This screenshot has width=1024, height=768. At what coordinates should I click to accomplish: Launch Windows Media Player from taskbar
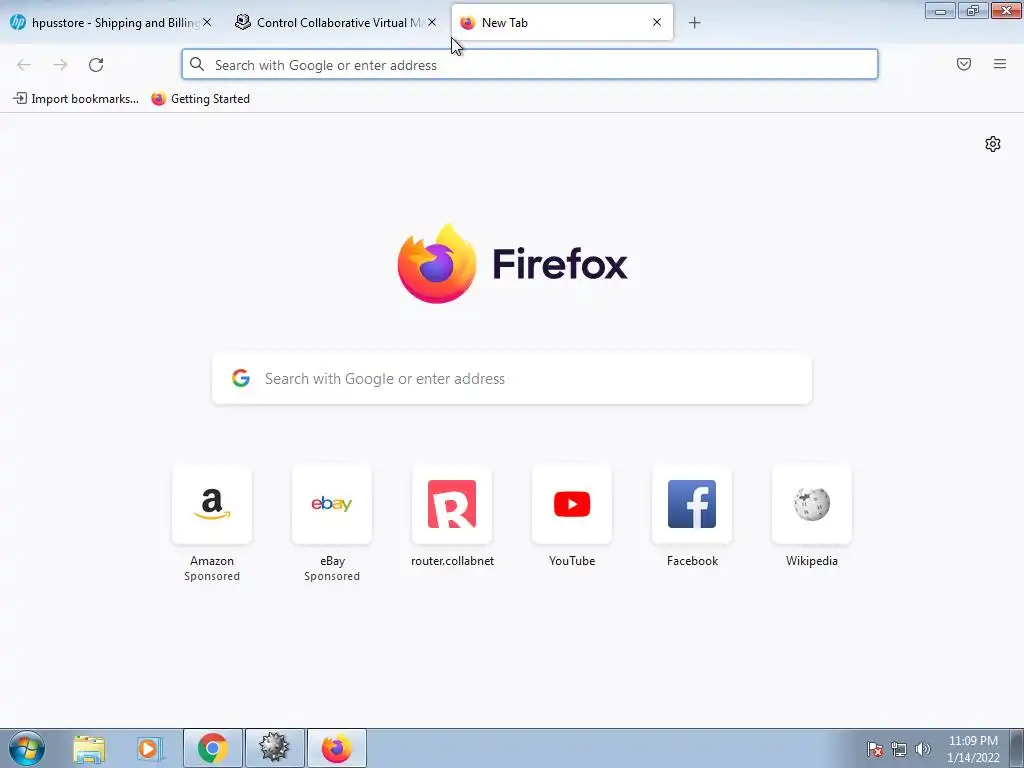(149, 749)
